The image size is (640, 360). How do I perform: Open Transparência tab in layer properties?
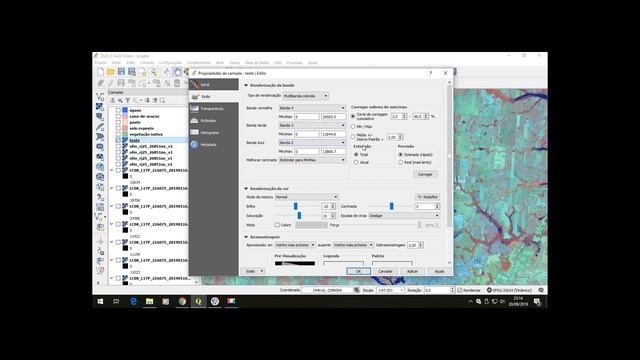(214, 109)
